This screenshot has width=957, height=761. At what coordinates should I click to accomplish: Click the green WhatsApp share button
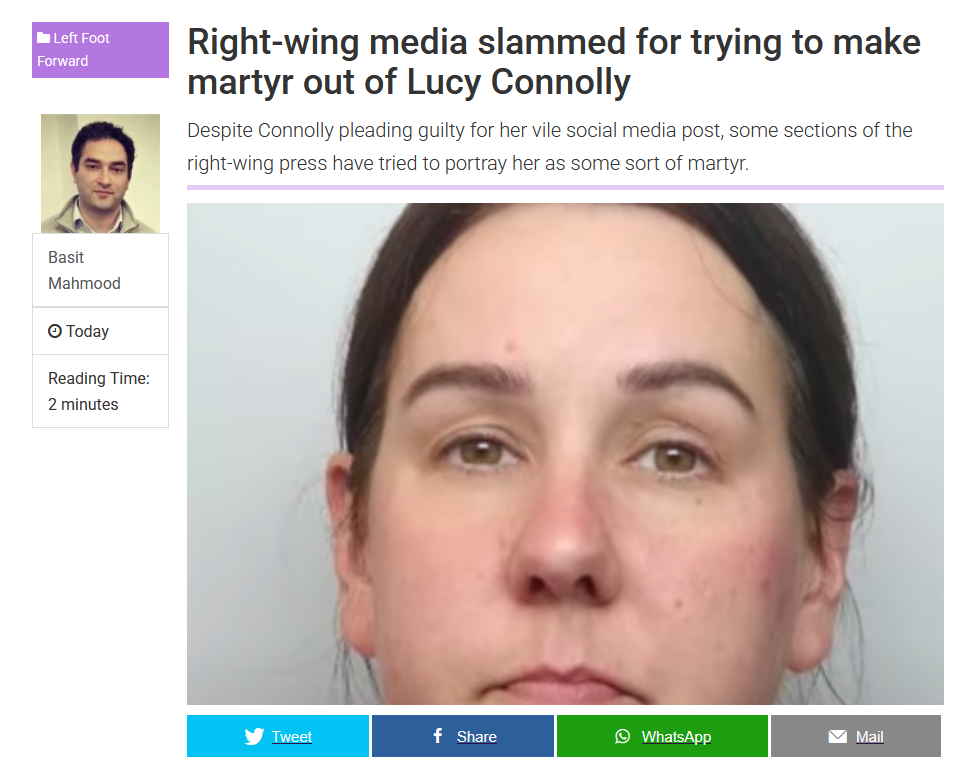[x=662, y=736]
